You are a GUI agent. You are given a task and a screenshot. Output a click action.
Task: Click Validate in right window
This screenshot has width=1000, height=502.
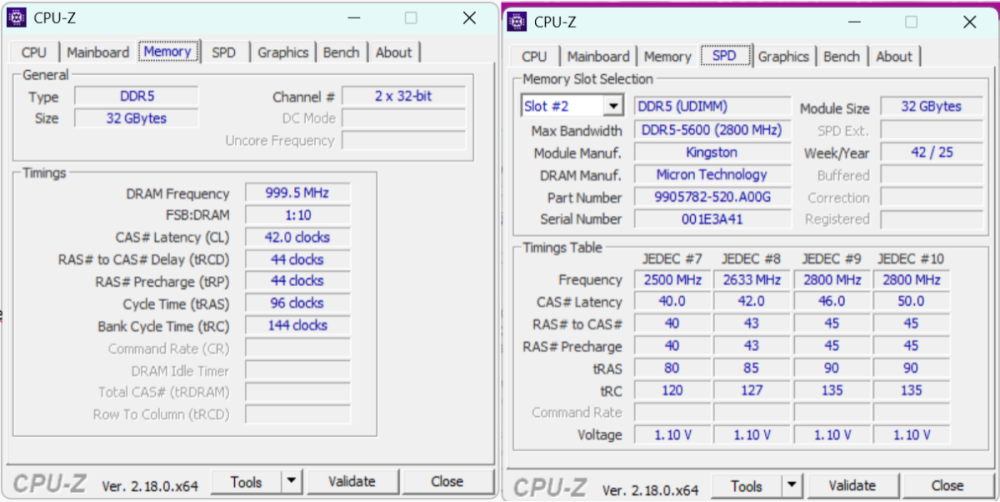coord(853,486)
